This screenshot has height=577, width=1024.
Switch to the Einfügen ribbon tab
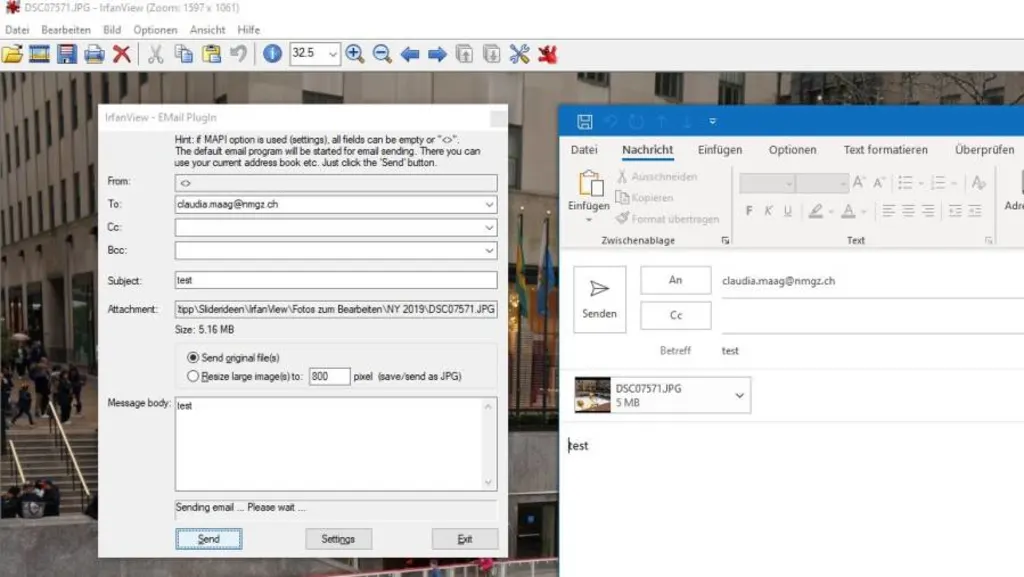click(x=720, y=150)
